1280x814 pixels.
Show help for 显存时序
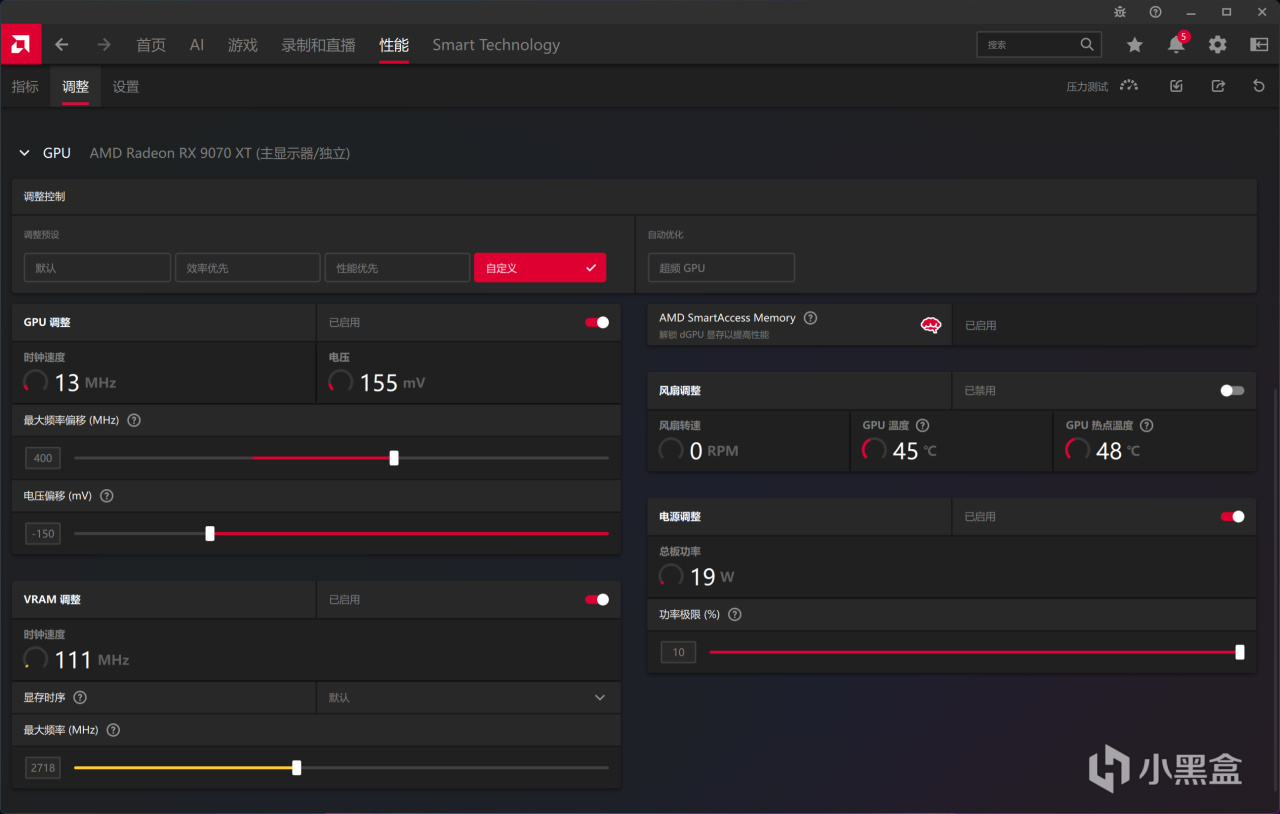80,697
